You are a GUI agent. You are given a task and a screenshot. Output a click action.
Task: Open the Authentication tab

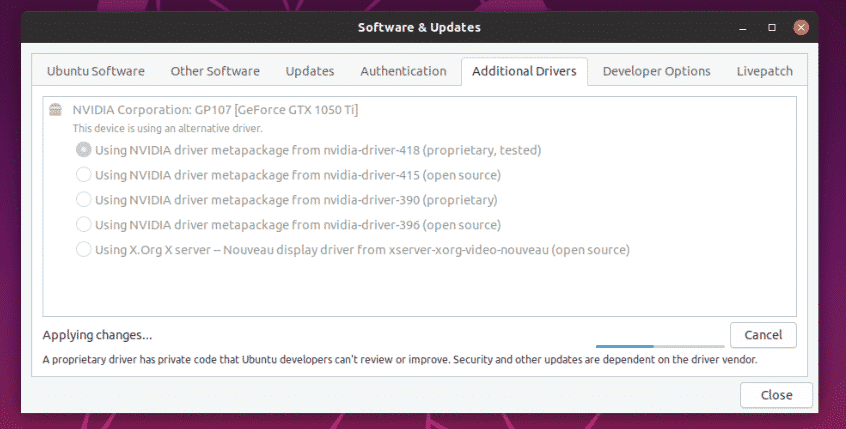403,71
